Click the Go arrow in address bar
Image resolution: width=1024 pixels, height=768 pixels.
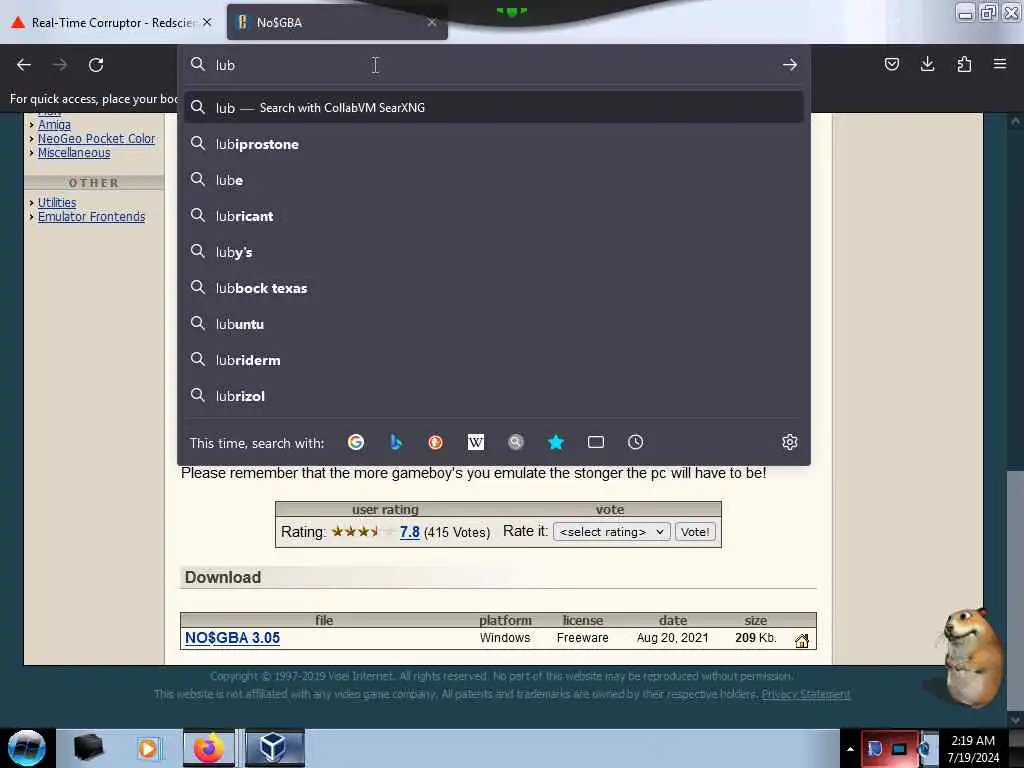[790, 65]
